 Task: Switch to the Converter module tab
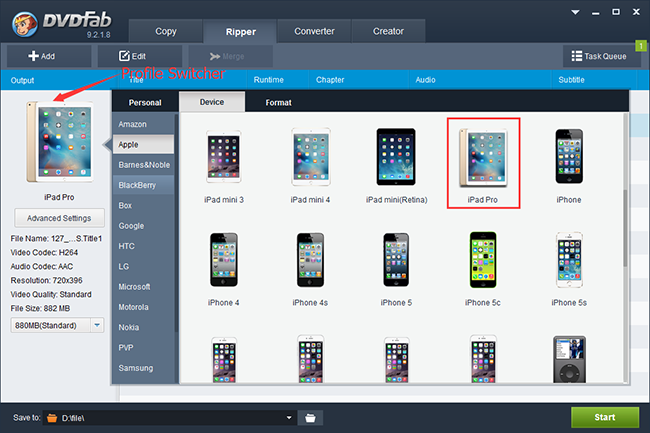click(x=314, y=31)
